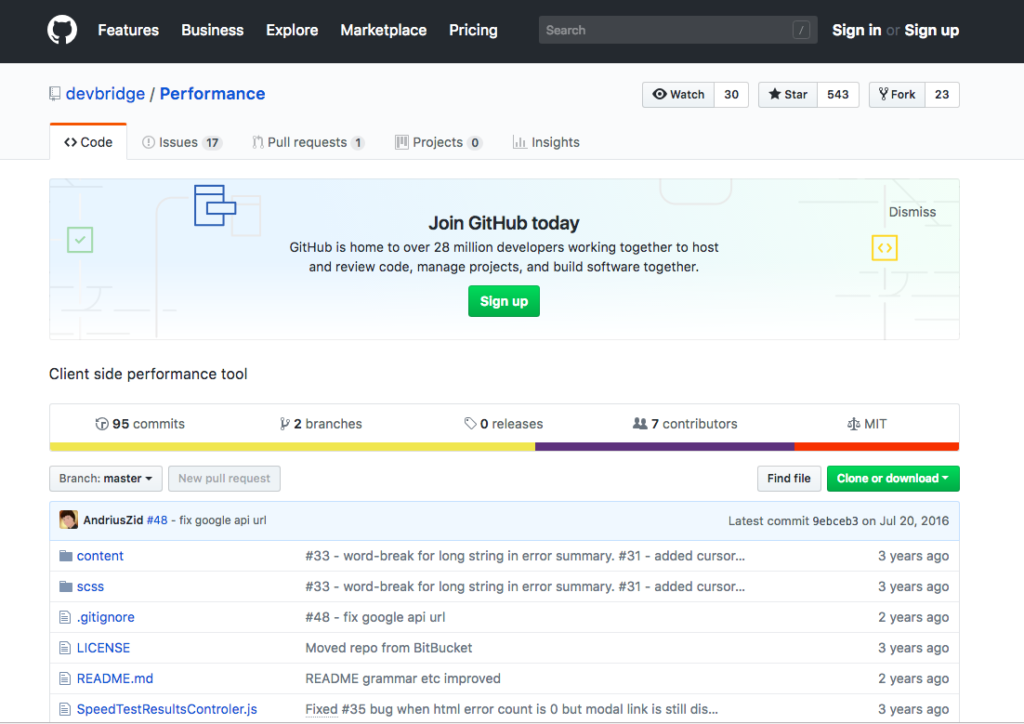Viewport: 1024px width, 724px height.
Task: Open the watchers count 30
Action: coord(731,95)
